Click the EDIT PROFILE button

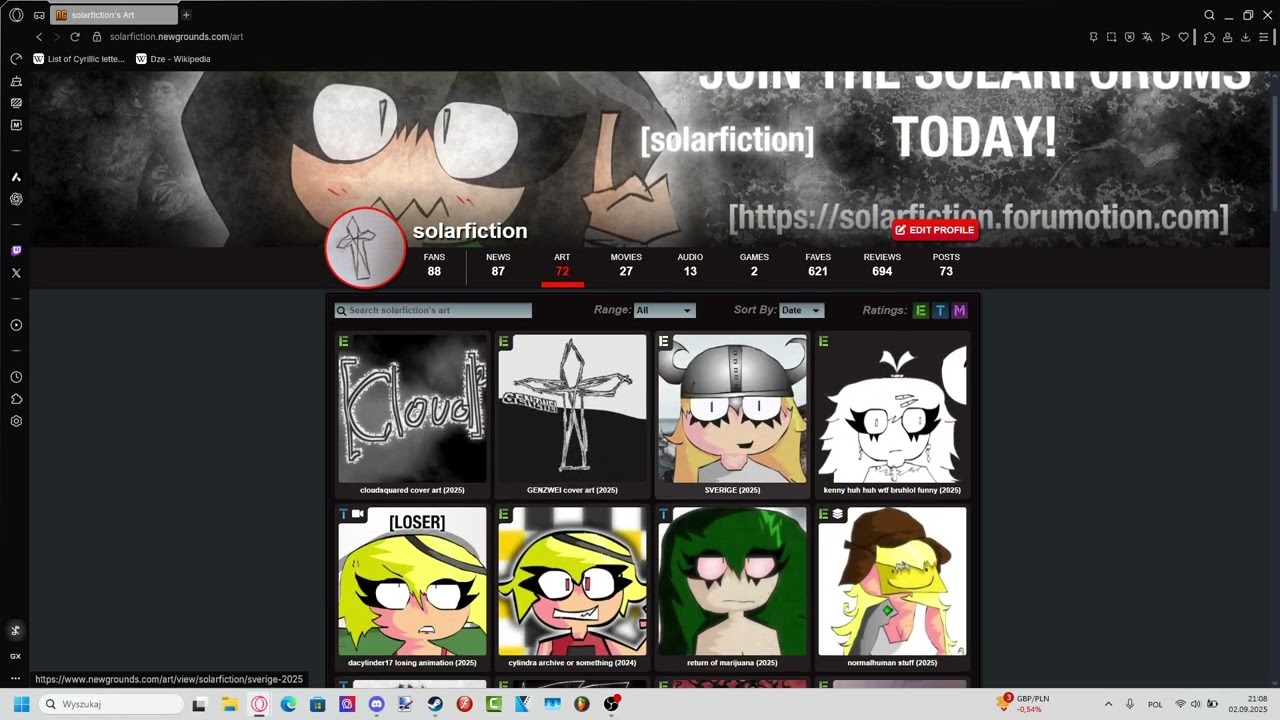pos(935,230)
